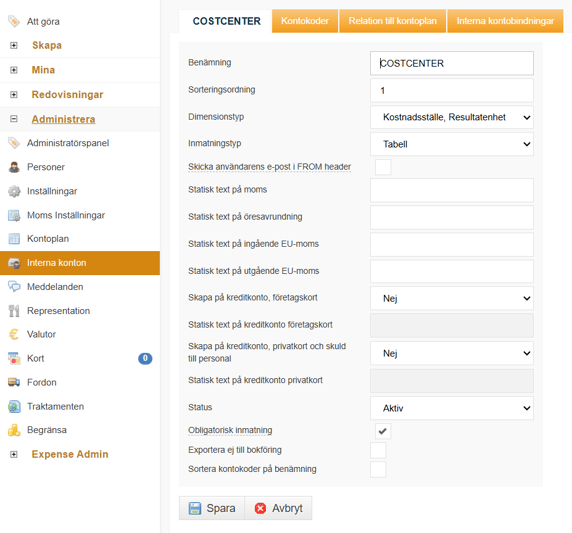Click the Spara button
Image resolution: width=572 pixels, height=533 pixels.
[212, 508]
